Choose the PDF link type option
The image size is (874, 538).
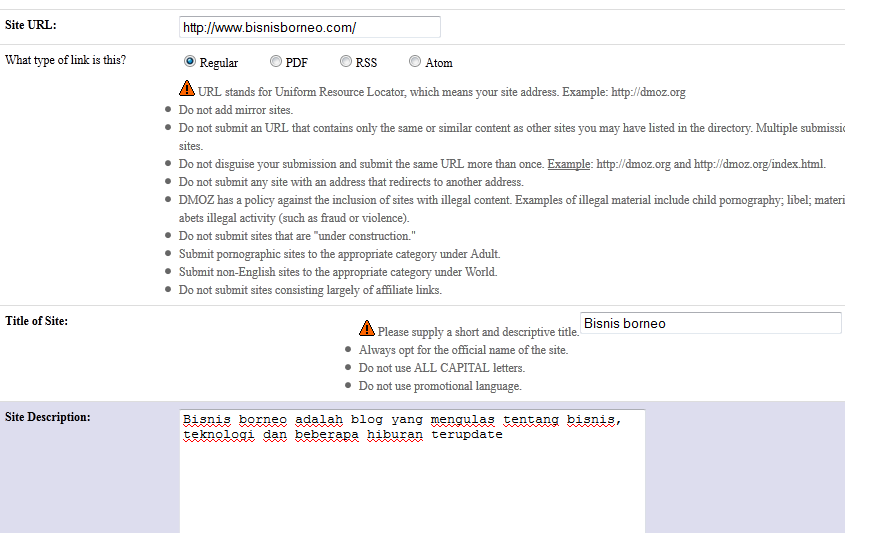tap(276, 61)
